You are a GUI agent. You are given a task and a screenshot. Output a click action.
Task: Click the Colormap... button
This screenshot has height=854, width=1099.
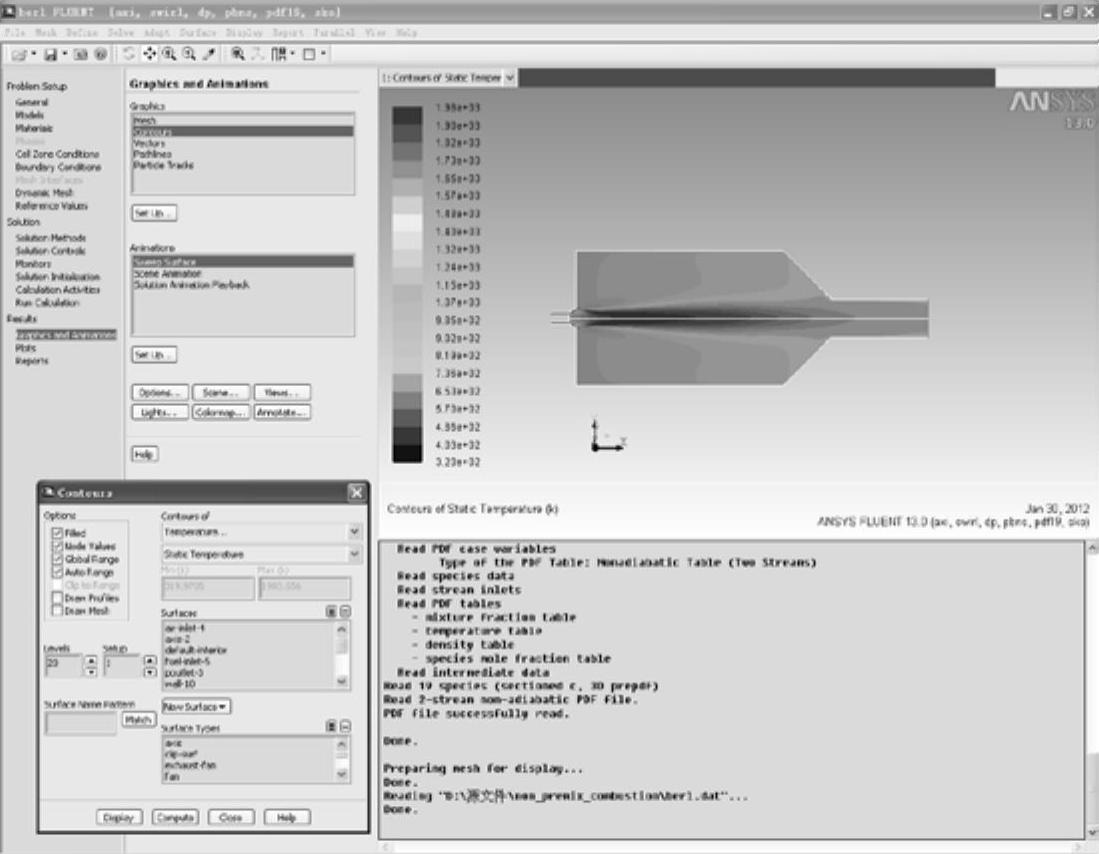coord(220,412)
